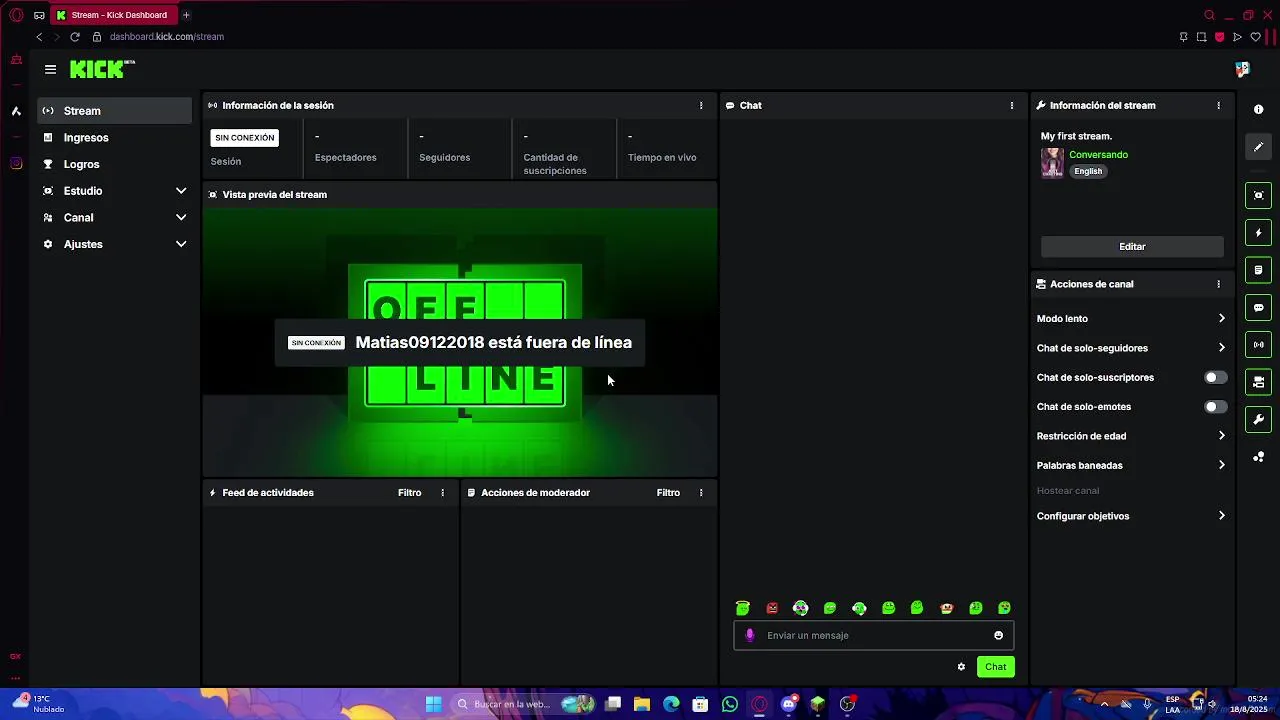Open three-dot menu of Acciones de canal
The width and height of the screenshot is (1280, 720).
[1218, 284]
